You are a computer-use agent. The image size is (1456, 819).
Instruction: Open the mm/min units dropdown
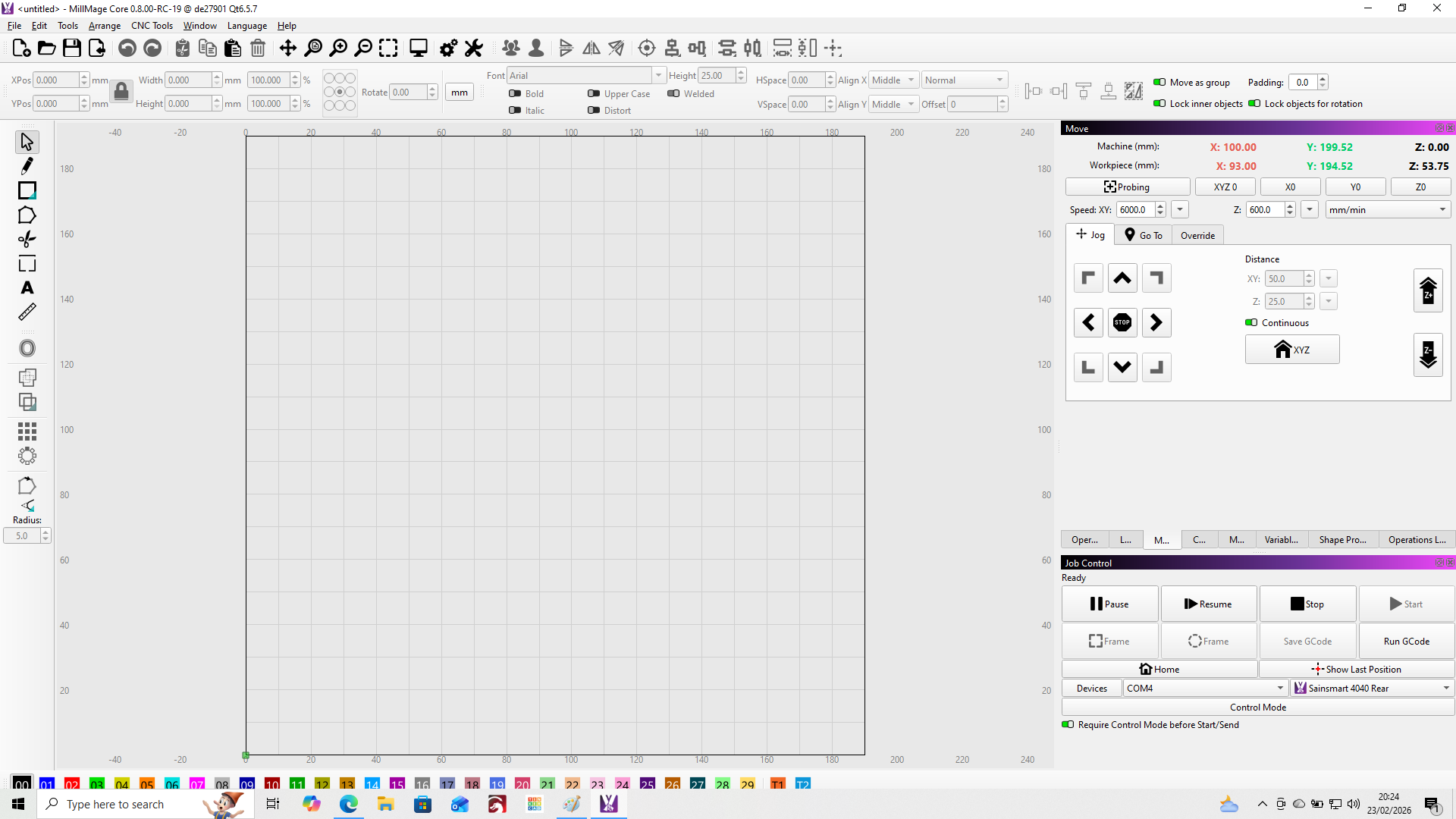click(1388, 210)
